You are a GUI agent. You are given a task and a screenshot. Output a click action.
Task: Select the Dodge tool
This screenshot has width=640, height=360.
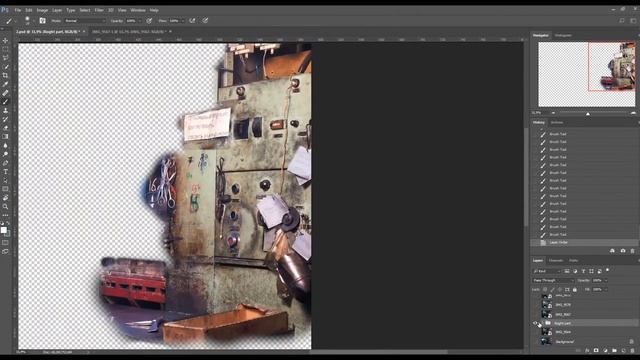pos(5,154)
